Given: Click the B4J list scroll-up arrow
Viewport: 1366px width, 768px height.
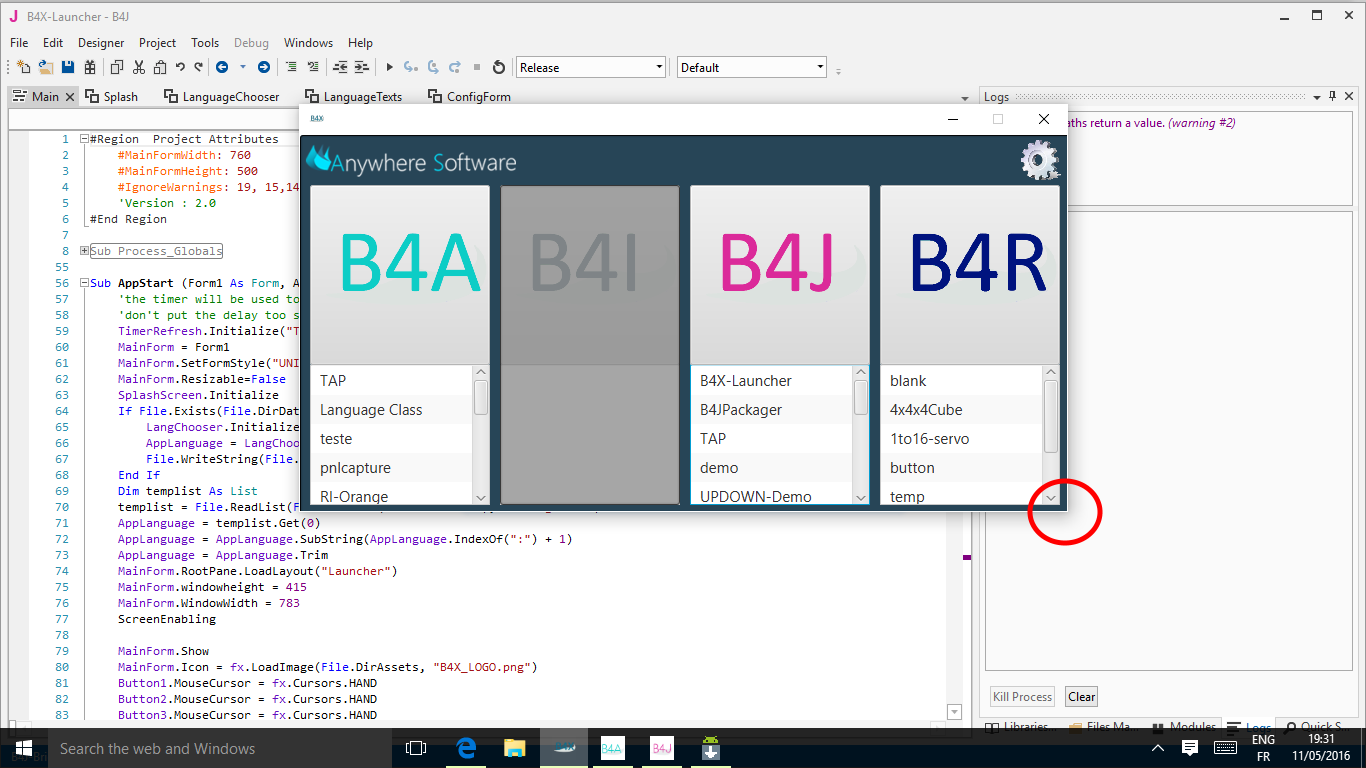Looking at the screenshot, I should pos(861,373).
